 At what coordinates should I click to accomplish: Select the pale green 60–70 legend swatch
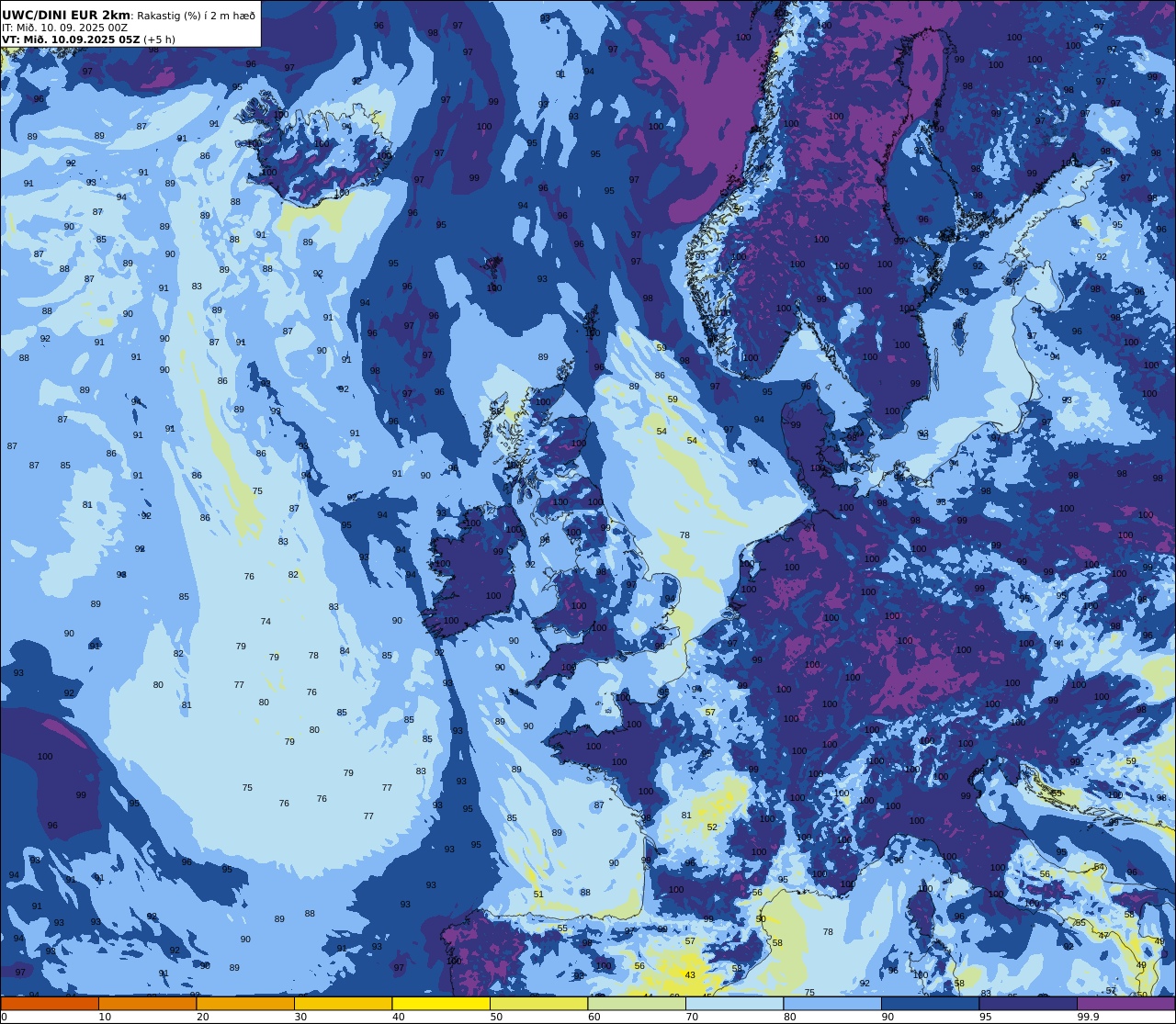coord(637,1003)
